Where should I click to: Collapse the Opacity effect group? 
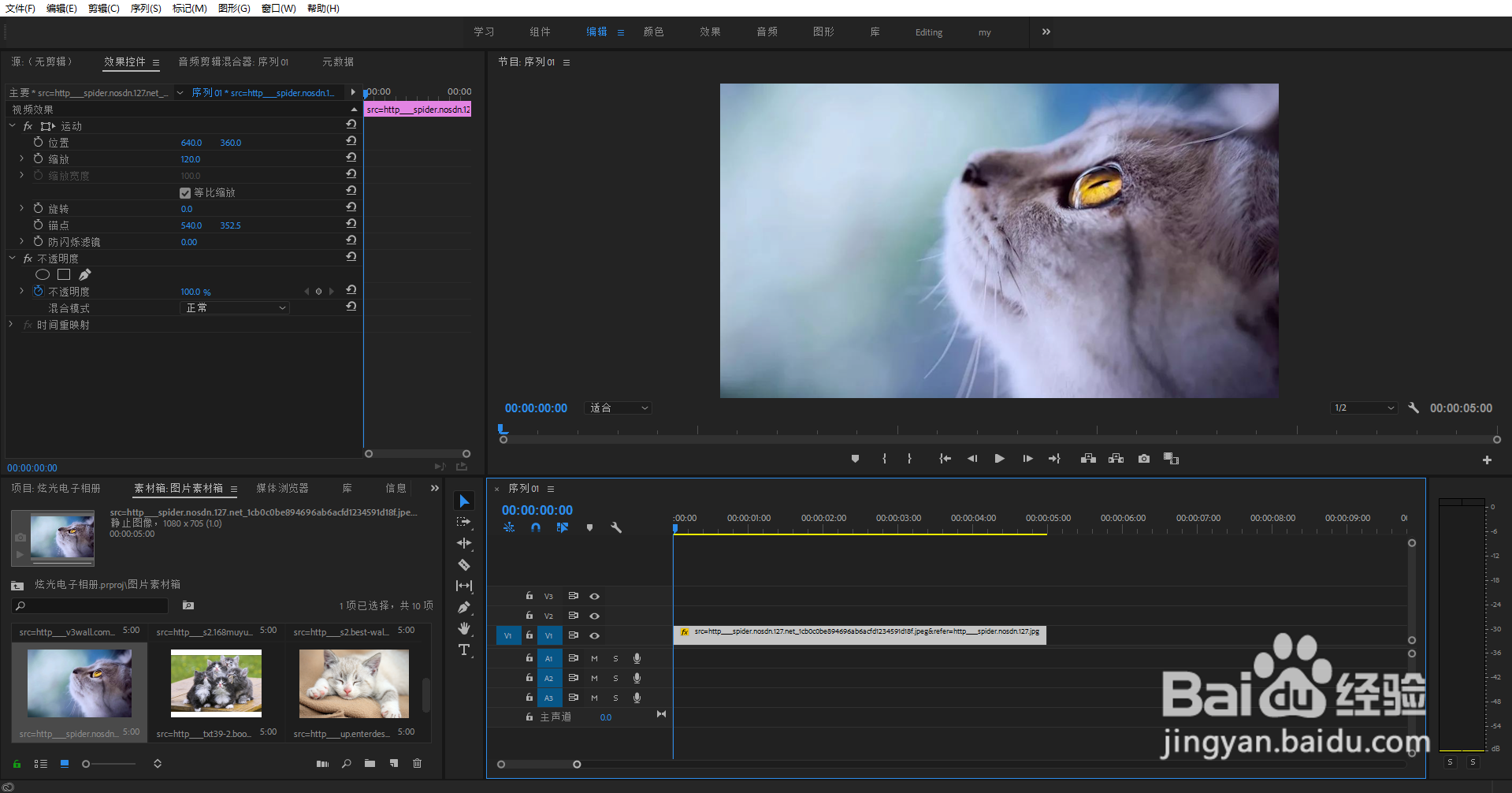pos(13,259)
